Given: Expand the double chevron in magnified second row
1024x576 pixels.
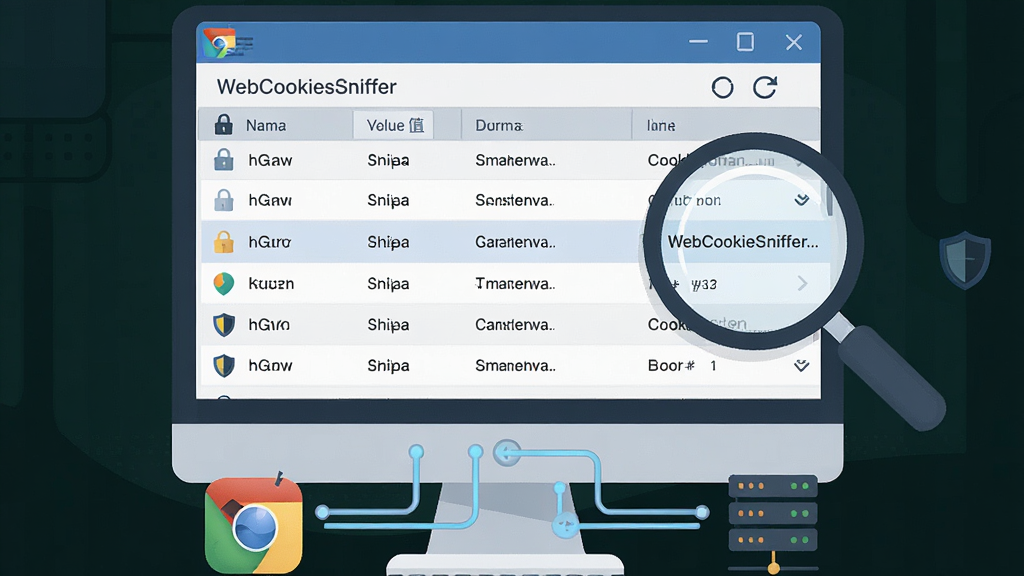Looking at the screenshot, I should click(802, 200).
